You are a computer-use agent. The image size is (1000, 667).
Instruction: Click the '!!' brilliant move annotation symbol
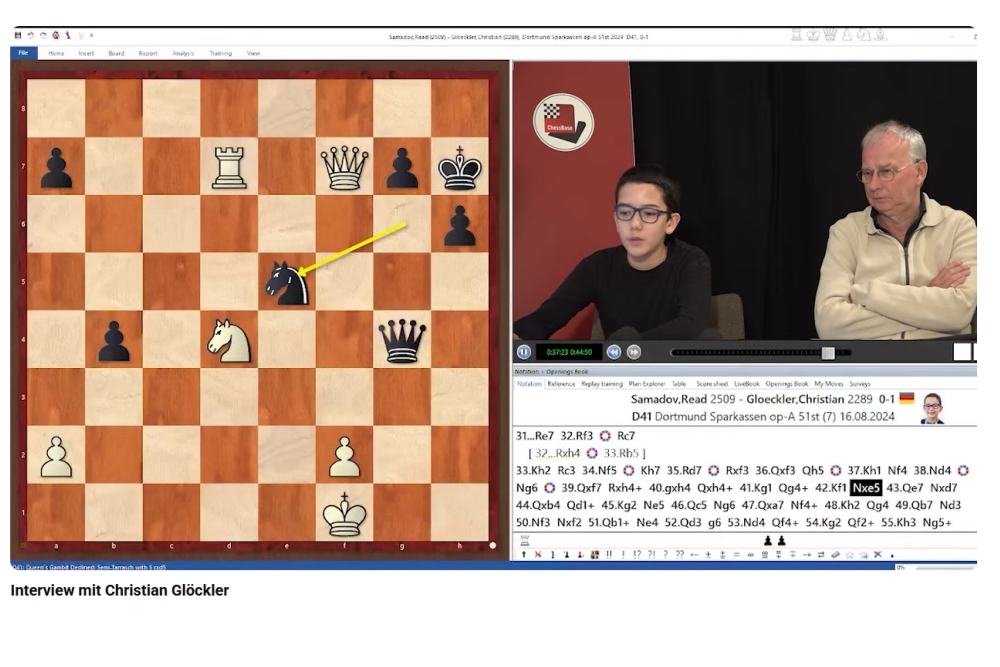pyautogui.click(x=608, y=555)
